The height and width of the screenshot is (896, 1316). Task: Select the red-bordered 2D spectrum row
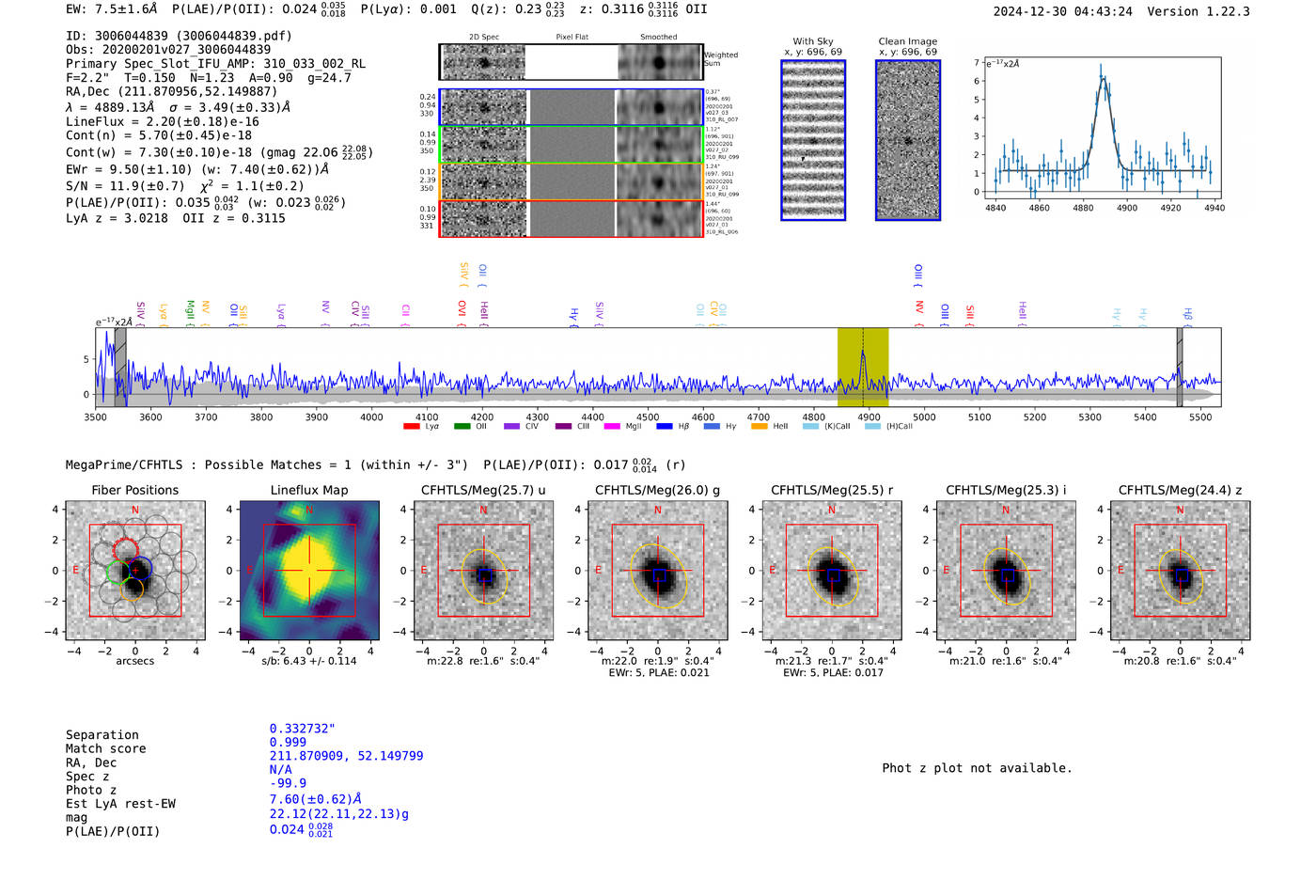[571, 218]
